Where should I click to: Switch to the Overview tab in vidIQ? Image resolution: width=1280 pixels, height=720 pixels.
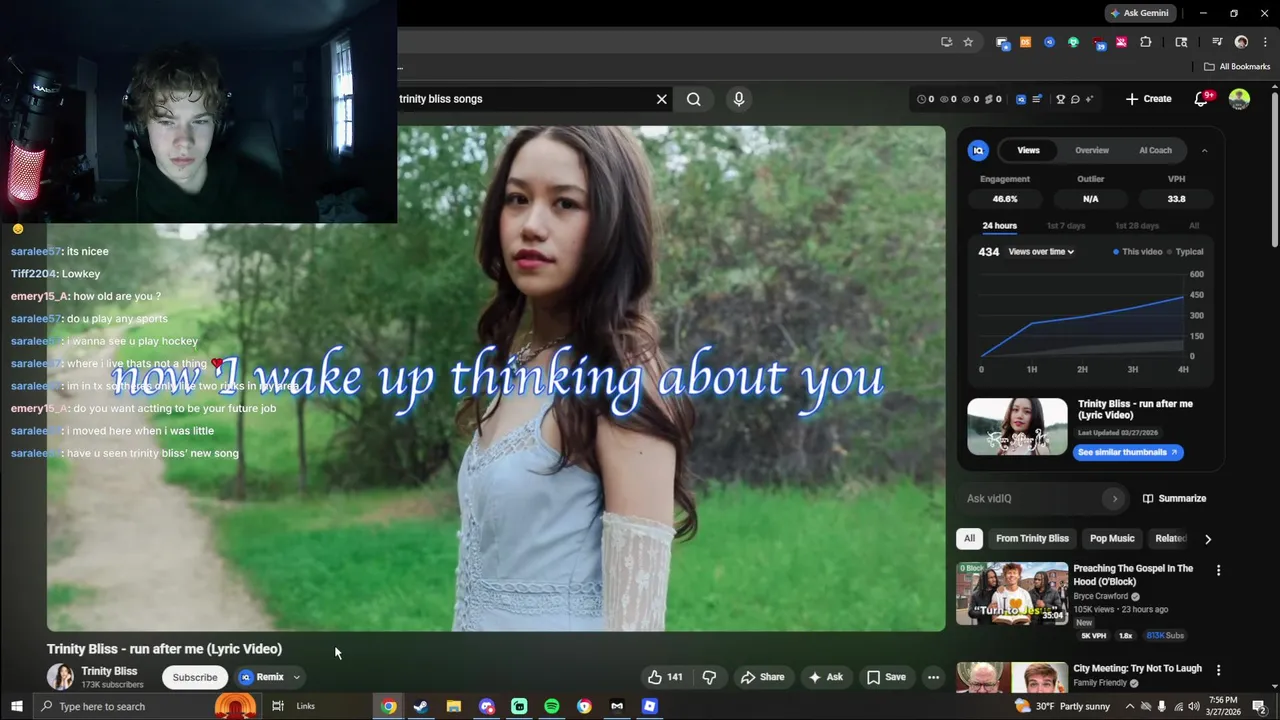[1092, 150]
